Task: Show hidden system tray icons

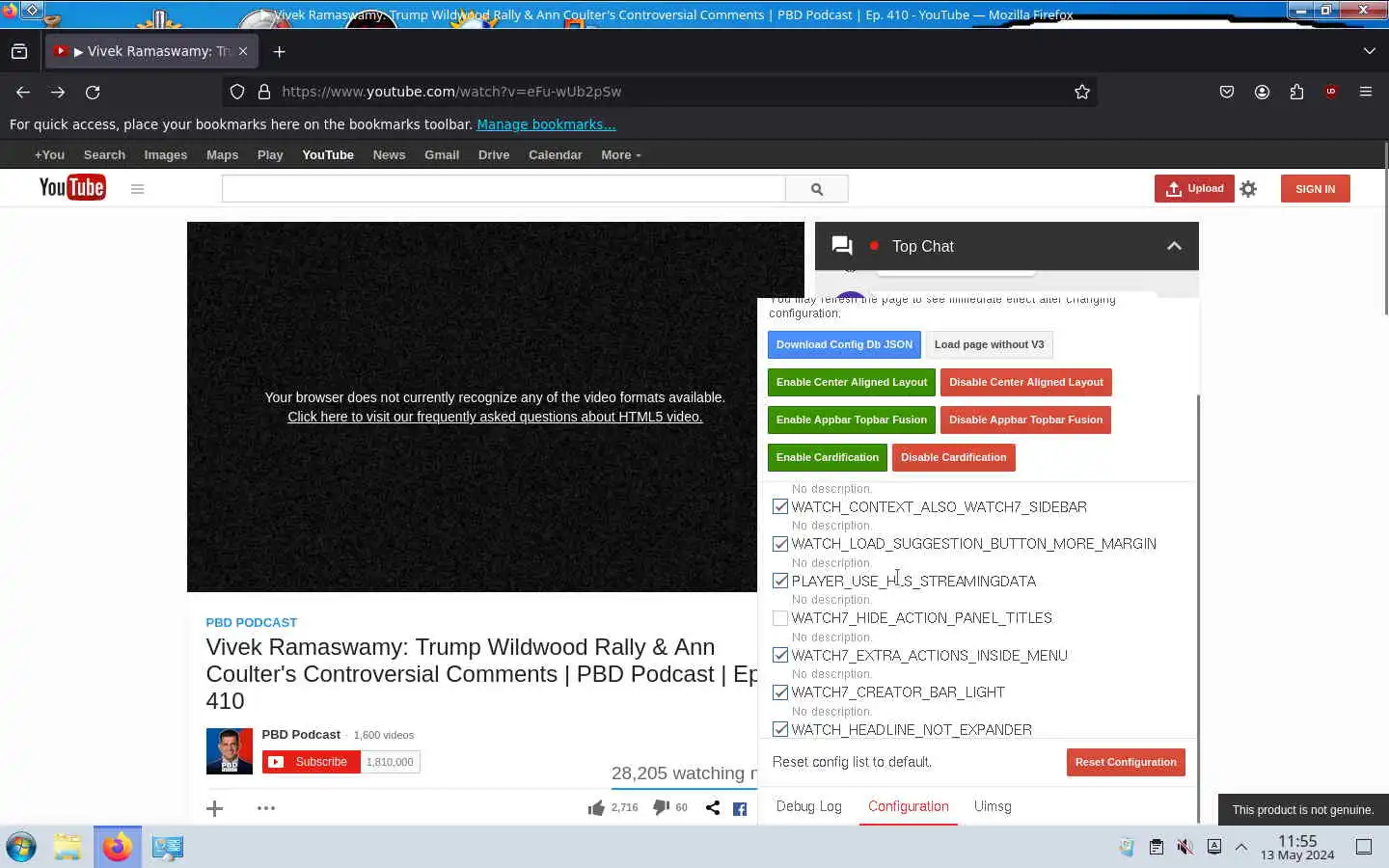Action: (1241, 847)
